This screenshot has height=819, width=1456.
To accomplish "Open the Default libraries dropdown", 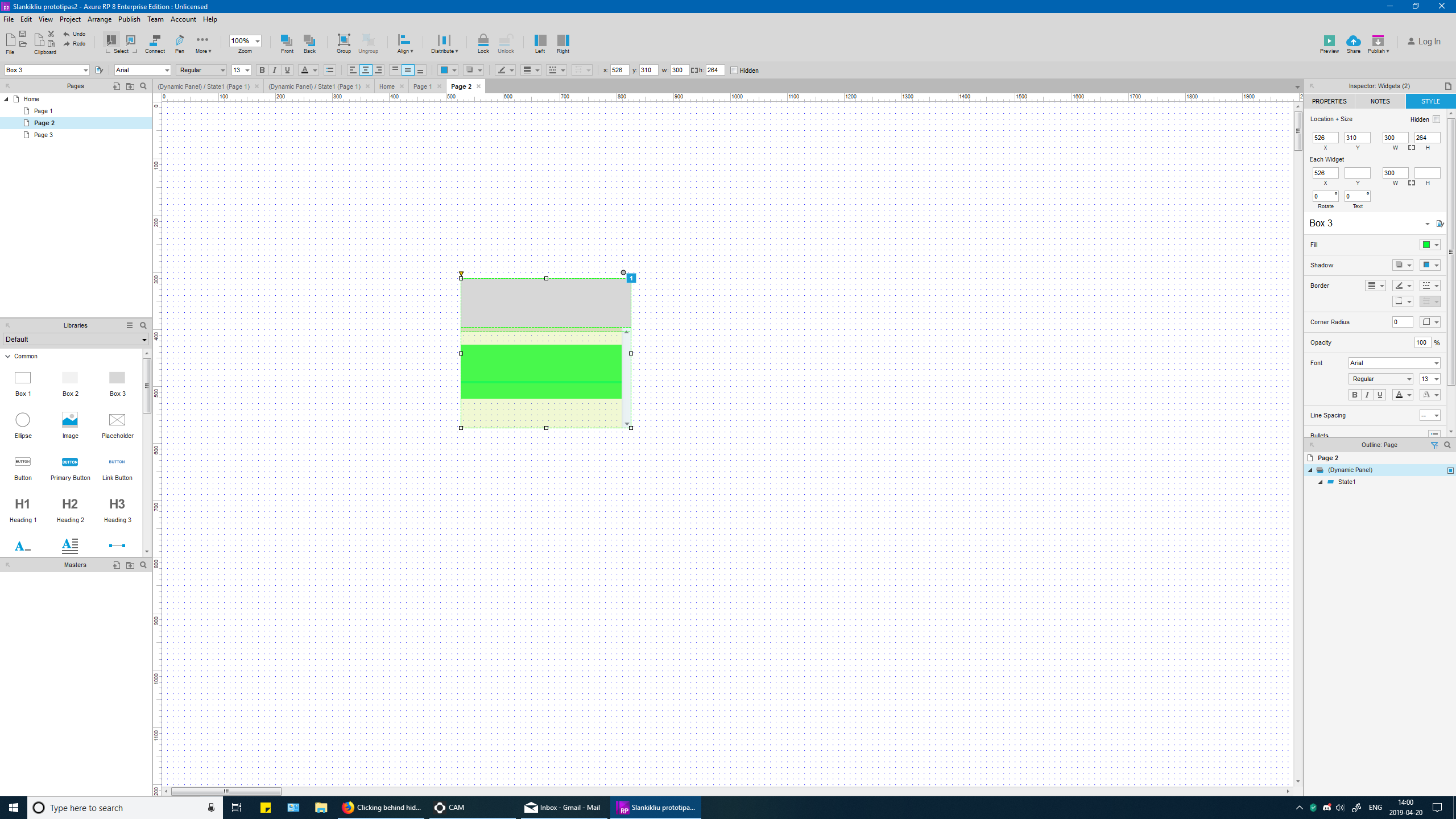I will click(76, 340).
